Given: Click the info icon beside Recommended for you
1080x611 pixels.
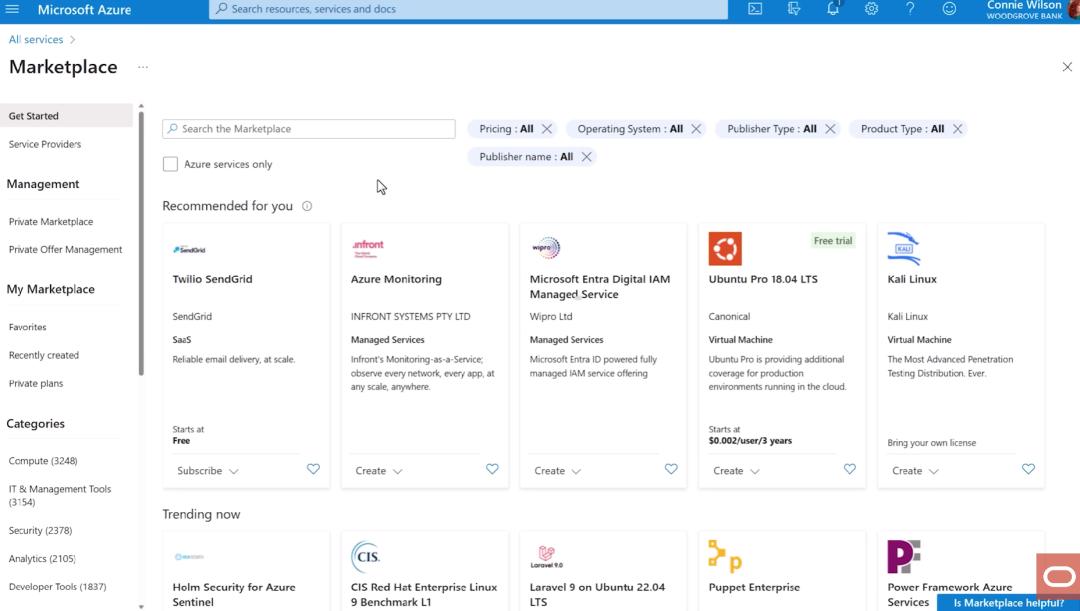Looking at the screenshot, I should [x=307, y=206].
